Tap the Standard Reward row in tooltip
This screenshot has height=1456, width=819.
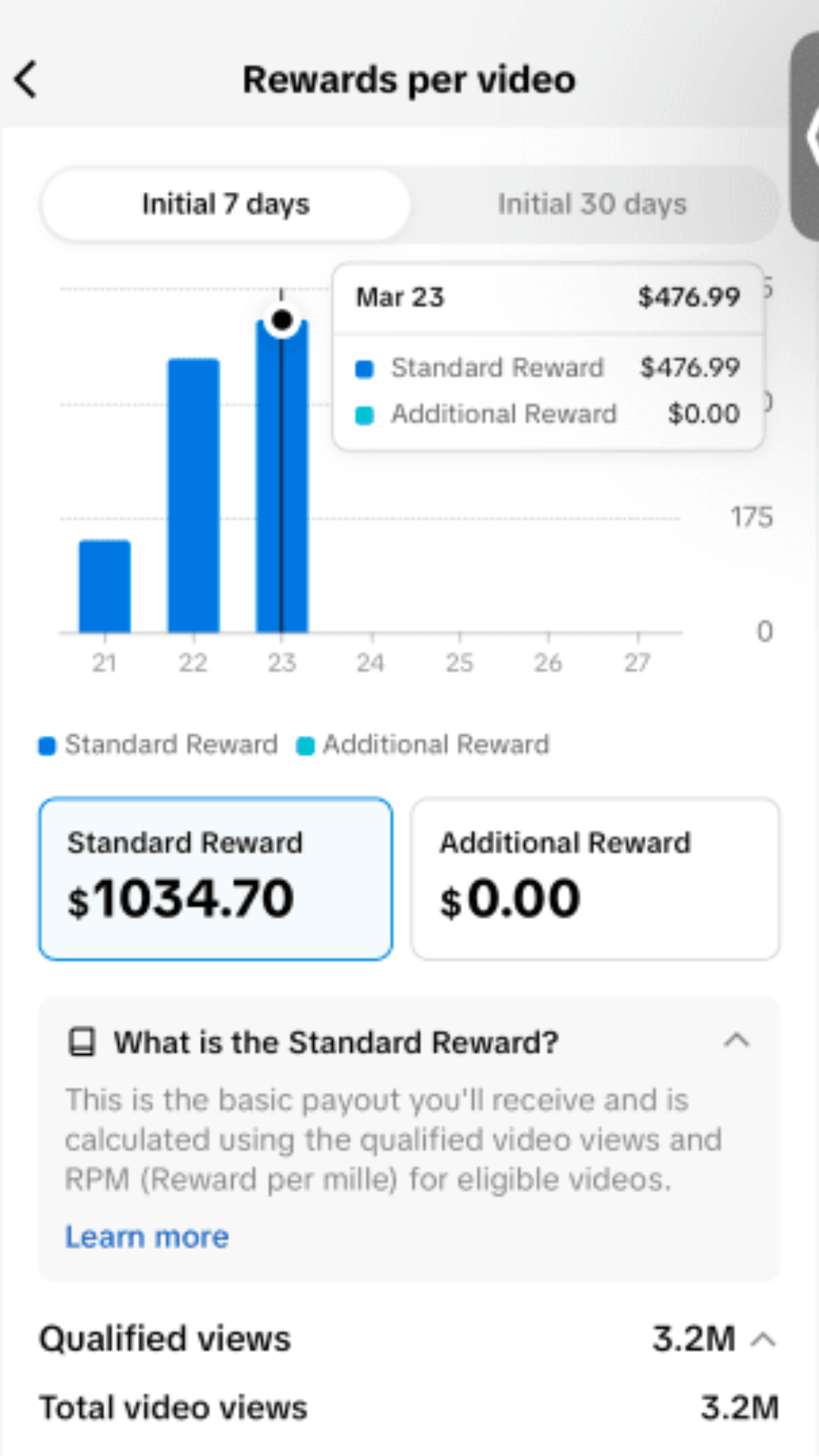(548, 368)
